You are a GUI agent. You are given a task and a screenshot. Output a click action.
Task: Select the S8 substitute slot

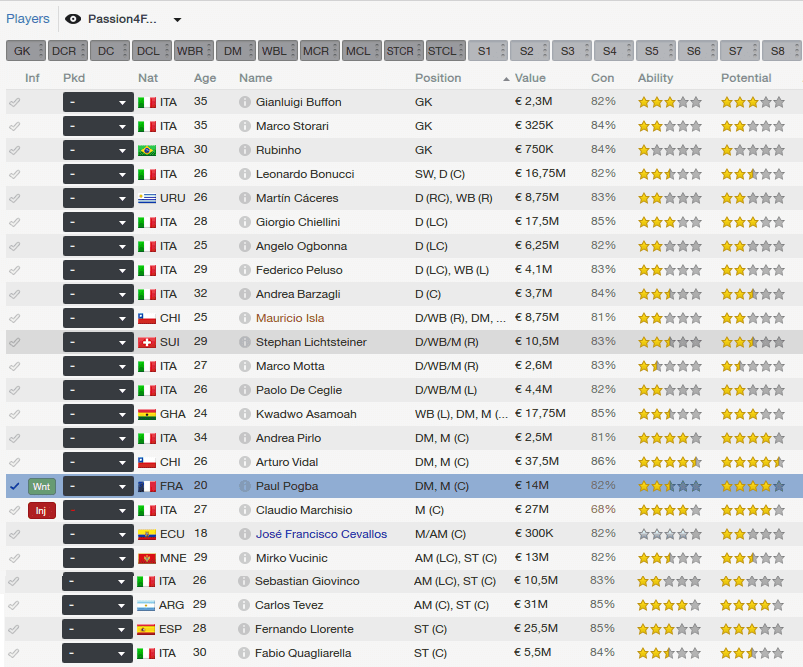click(781, 51)
